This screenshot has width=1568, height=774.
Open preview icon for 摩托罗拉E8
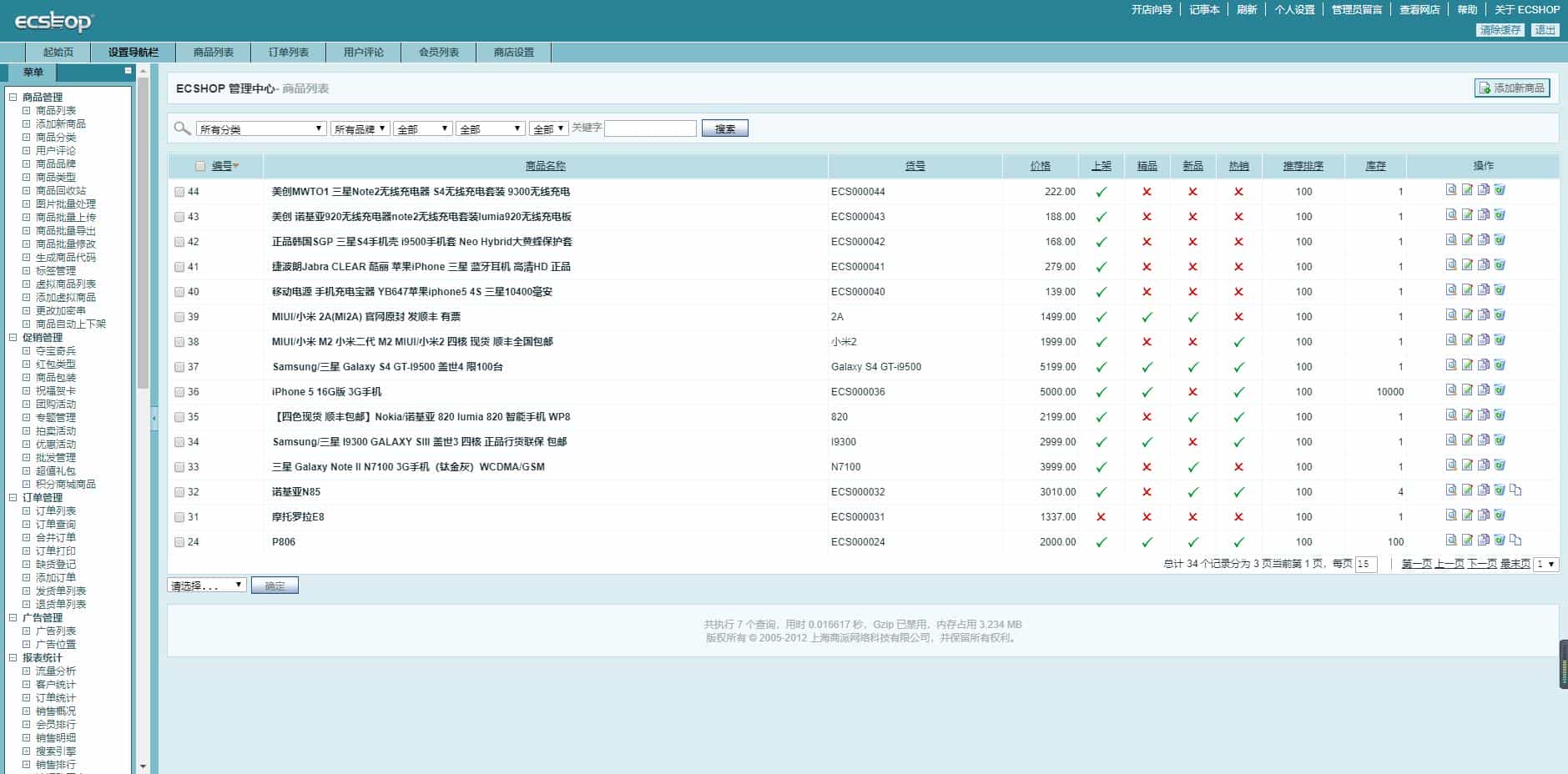1450,516
